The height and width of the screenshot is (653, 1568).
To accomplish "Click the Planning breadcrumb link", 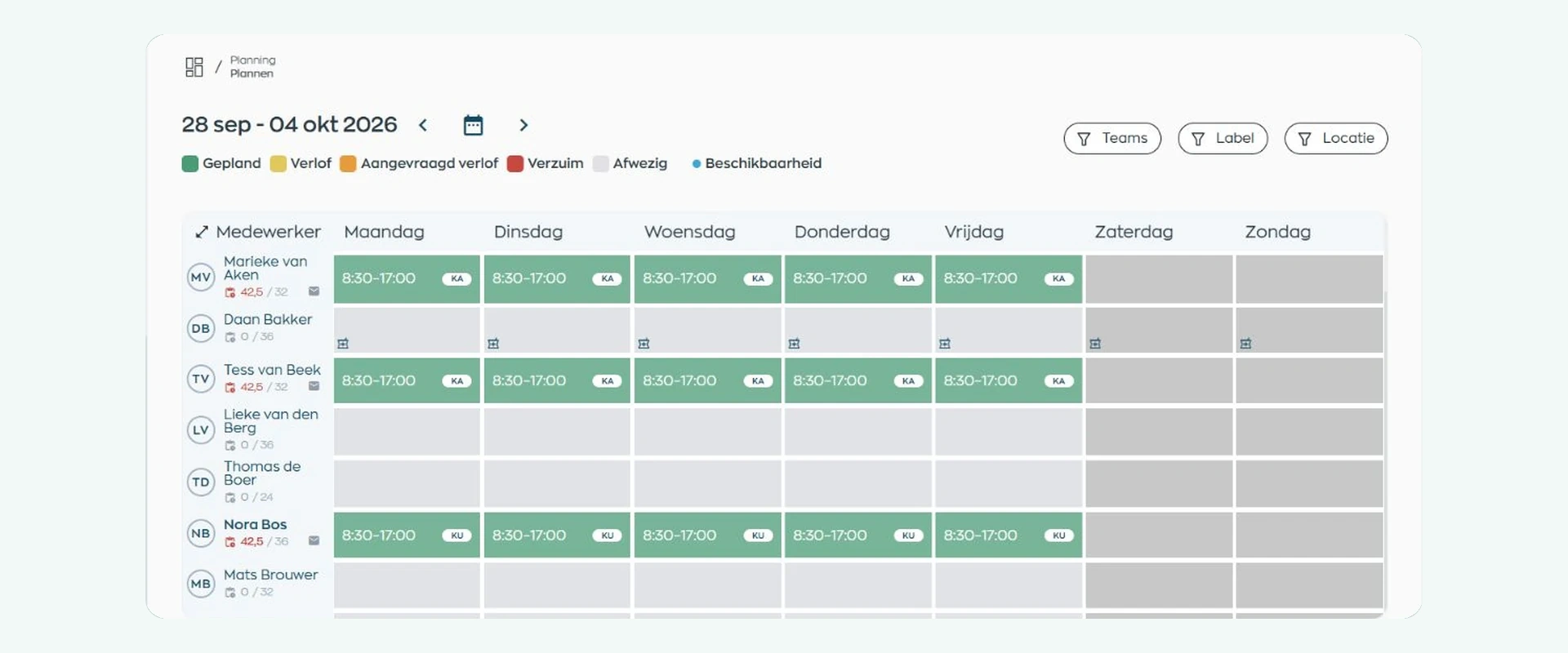I will tap(252, 60).
